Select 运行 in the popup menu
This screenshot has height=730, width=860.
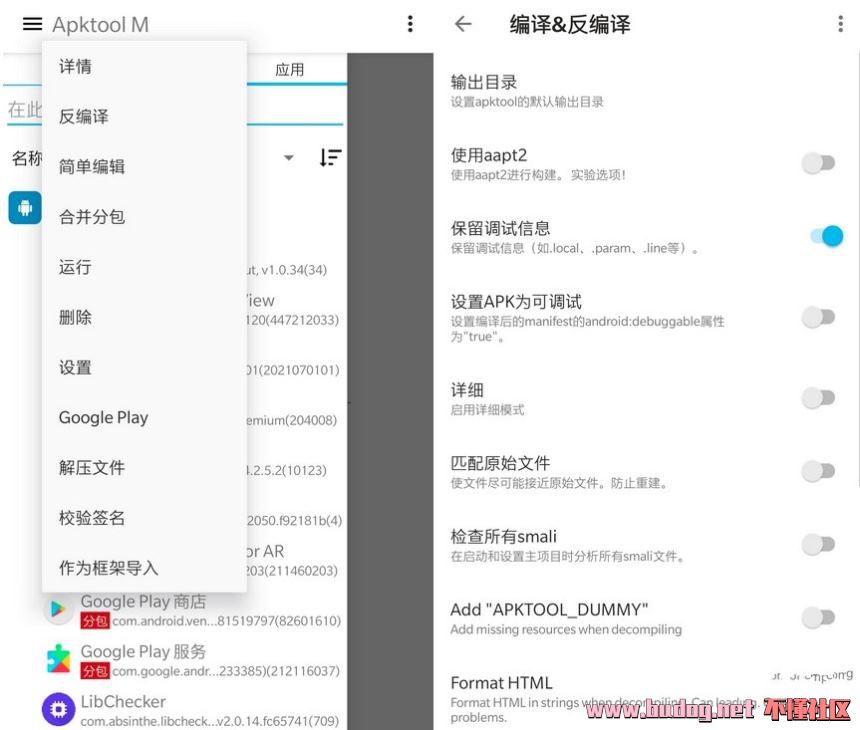(144, 267)
